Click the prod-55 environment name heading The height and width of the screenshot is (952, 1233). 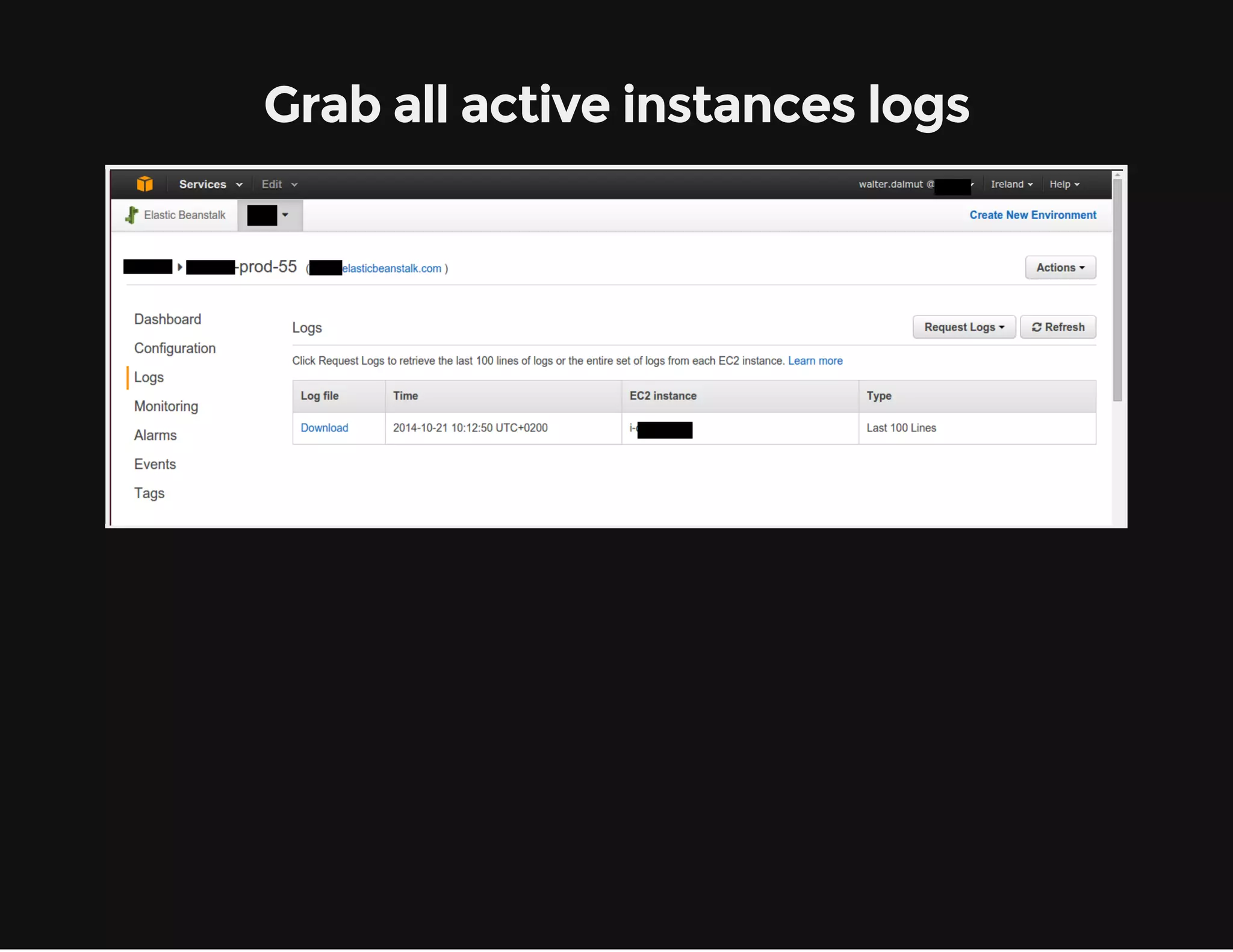[x=241, y=267]
